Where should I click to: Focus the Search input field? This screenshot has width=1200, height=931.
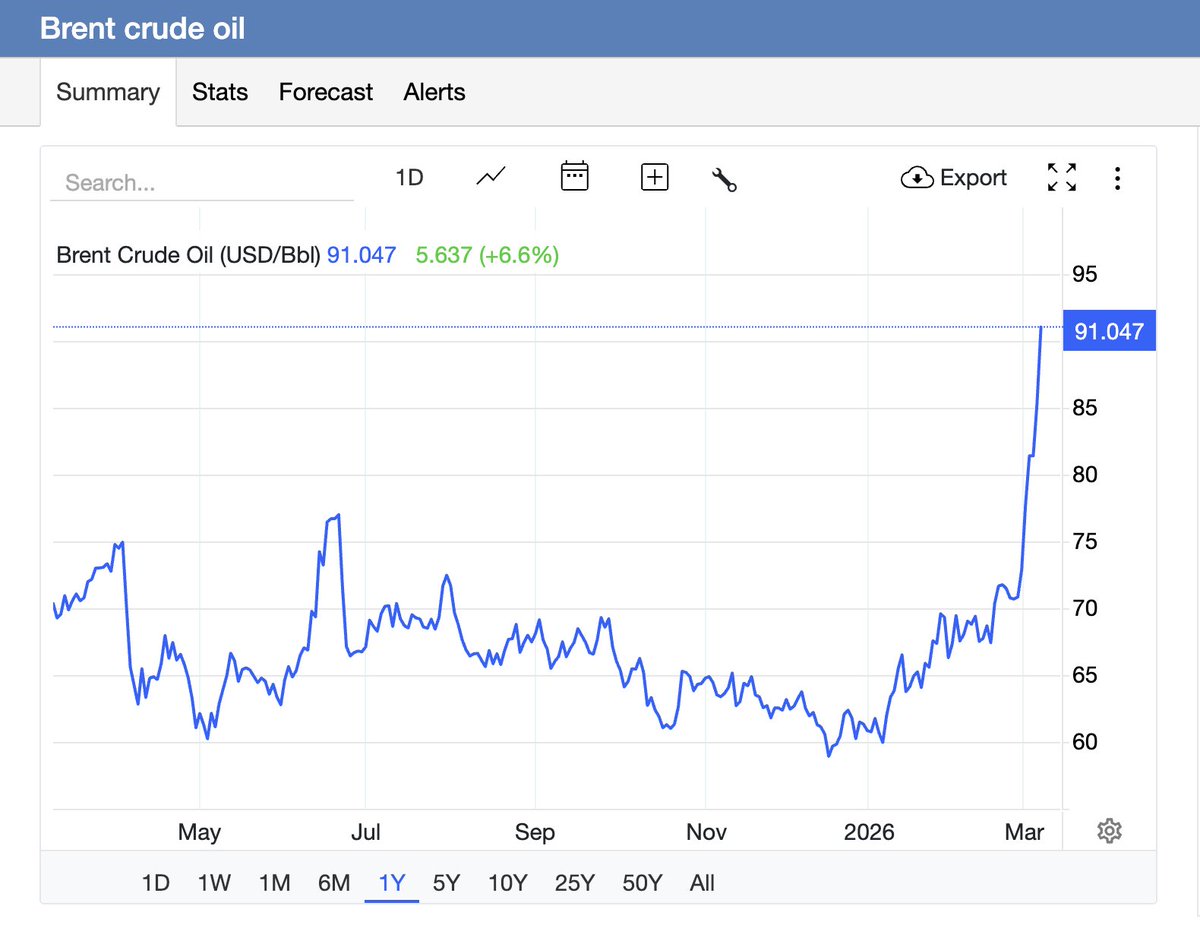coord(202,183)
